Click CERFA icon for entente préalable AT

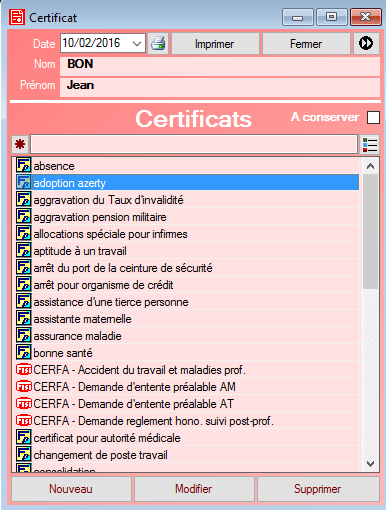tap(24, 404)
